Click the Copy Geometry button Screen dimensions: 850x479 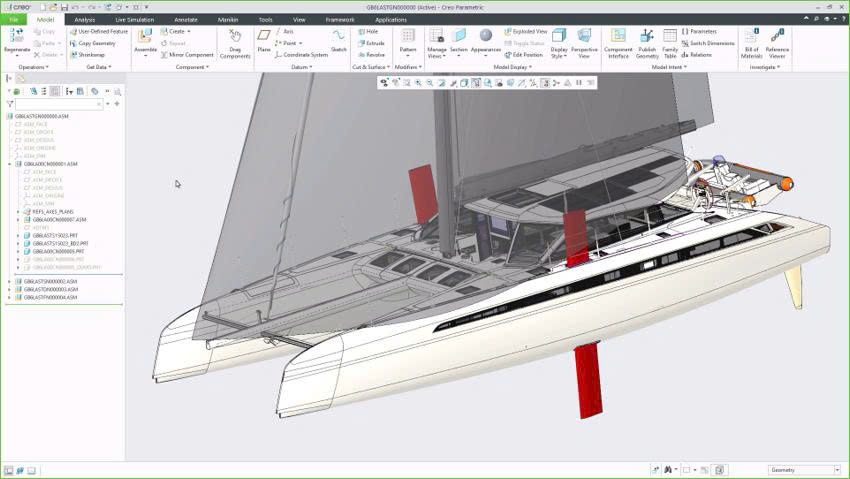pyautogui.click(x=93, y=43)
